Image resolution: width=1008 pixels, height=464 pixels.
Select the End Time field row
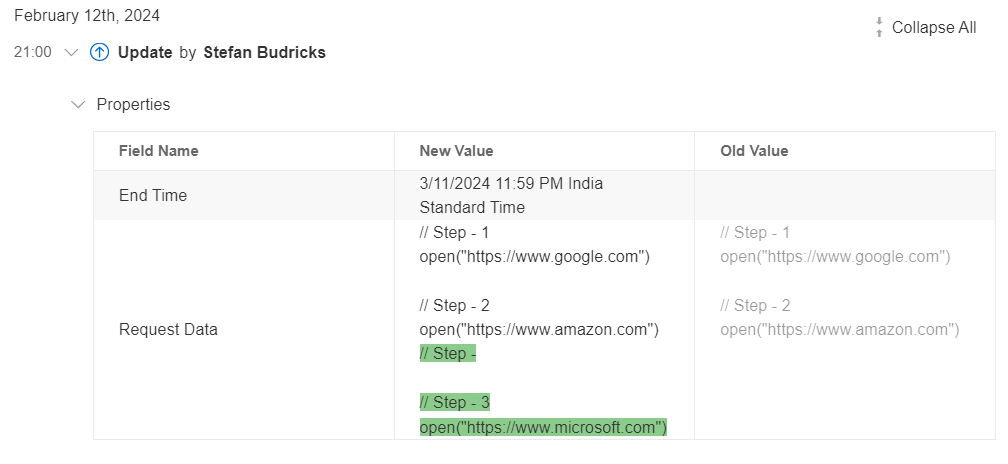[544, 195]
